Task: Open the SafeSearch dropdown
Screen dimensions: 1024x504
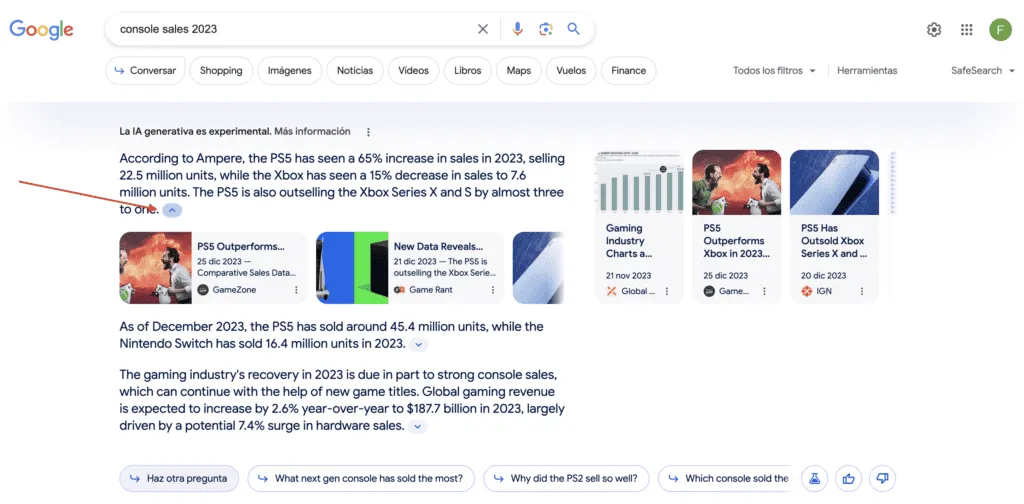Action: tap(983, 71)
